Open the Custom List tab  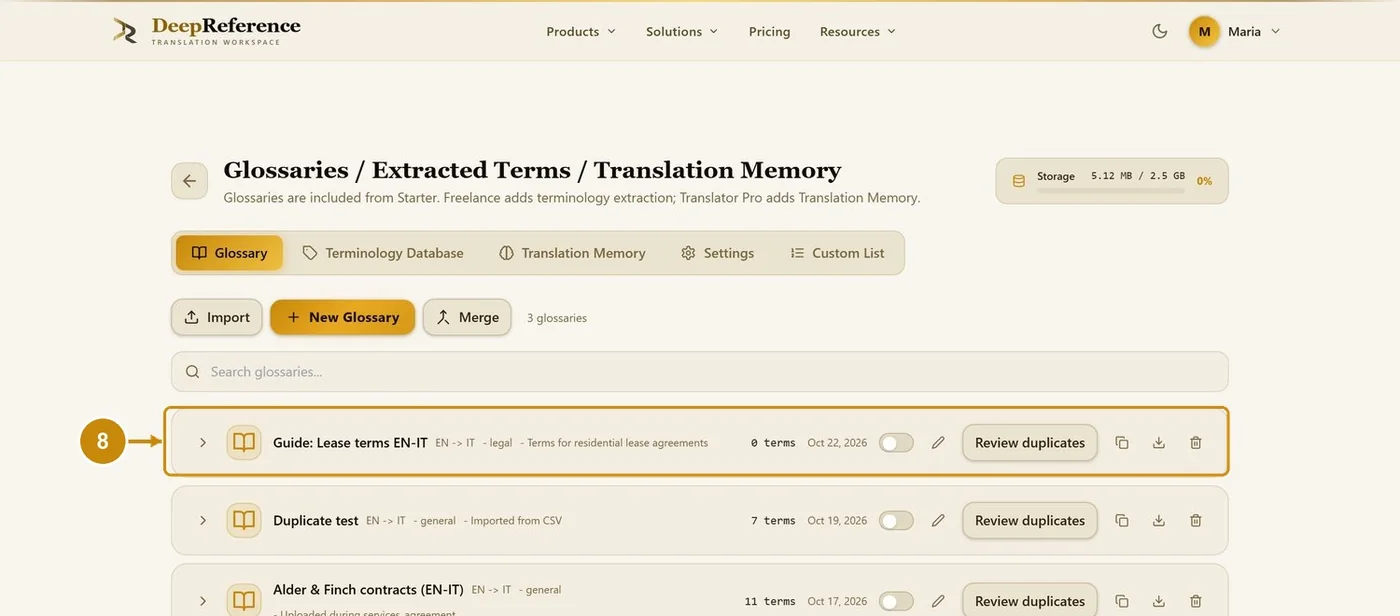(837, 253)
